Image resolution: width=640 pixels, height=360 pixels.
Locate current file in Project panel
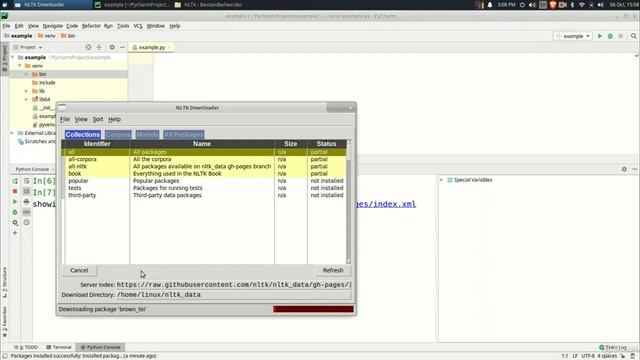88,47
